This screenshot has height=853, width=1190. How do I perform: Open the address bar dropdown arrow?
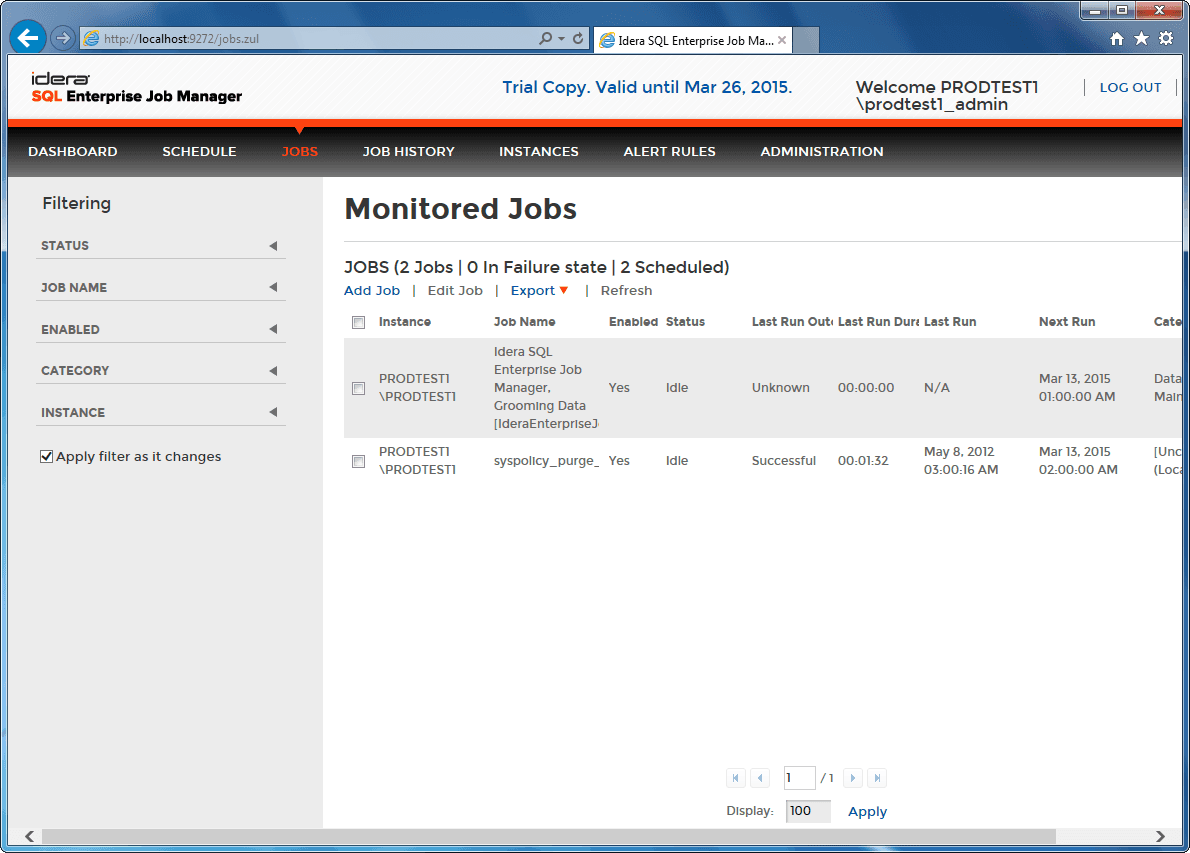coord(562,38)
